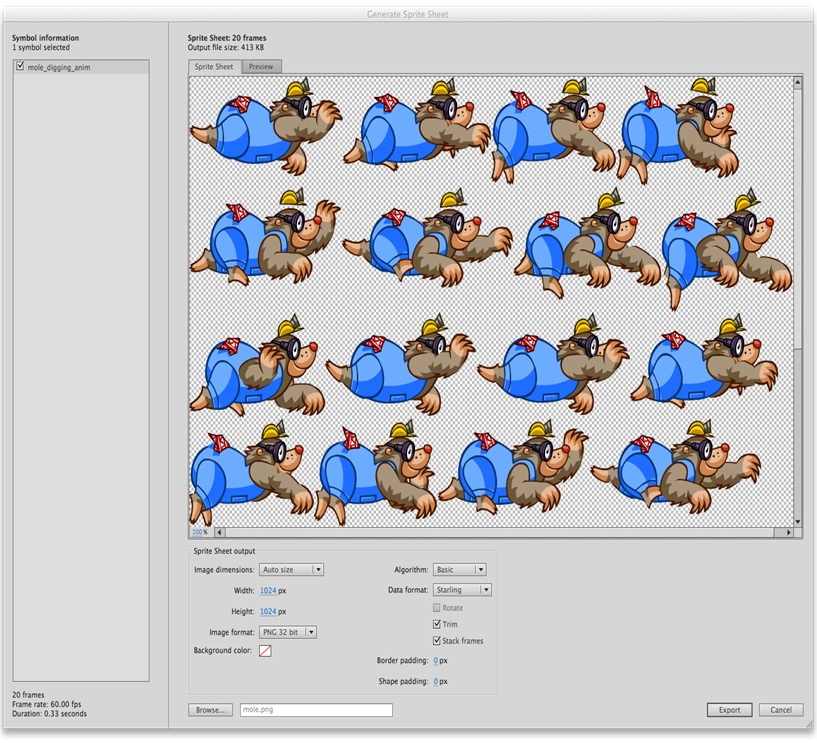Image resolution: width=817 pixels, height=743 pixels.
Task: Open the Data format dropdown
Action: pos(462,590)
